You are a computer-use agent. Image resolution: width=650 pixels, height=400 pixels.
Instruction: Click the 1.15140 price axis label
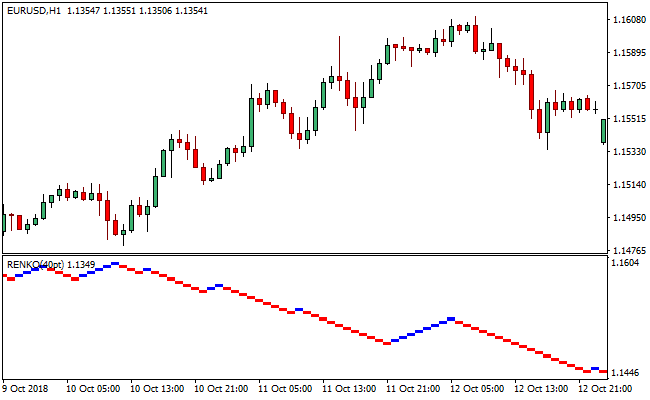(630, 184)
